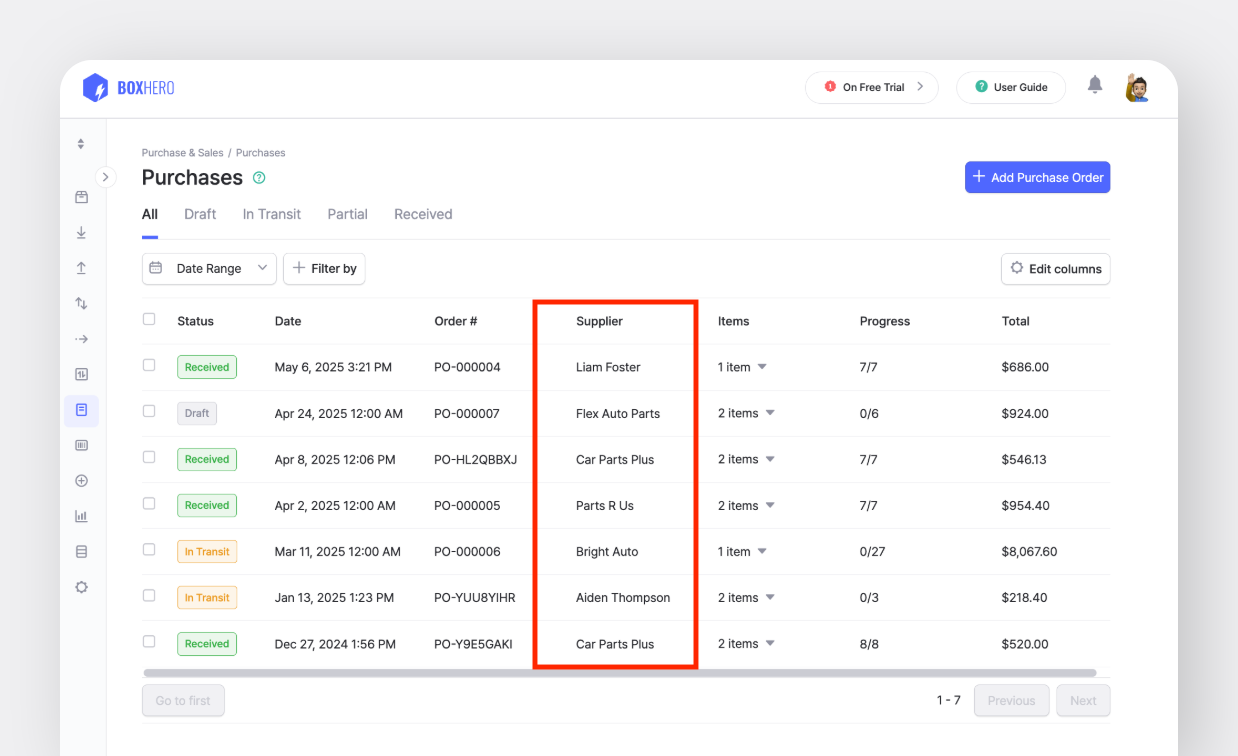This screenshot has height=756, width=1238.
Task: Click the horizontal scrollbar below the table
Action: (x=620, y=673)
